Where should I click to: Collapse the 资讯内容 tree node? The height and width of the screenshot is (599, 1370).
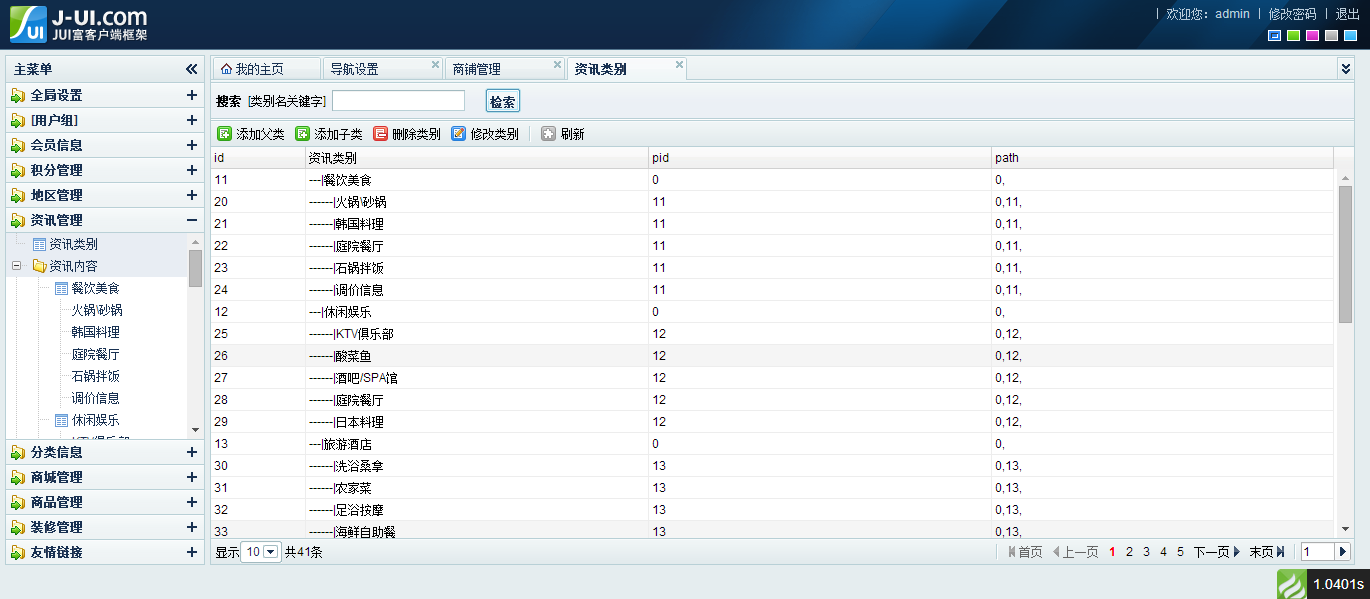(16, 266)
